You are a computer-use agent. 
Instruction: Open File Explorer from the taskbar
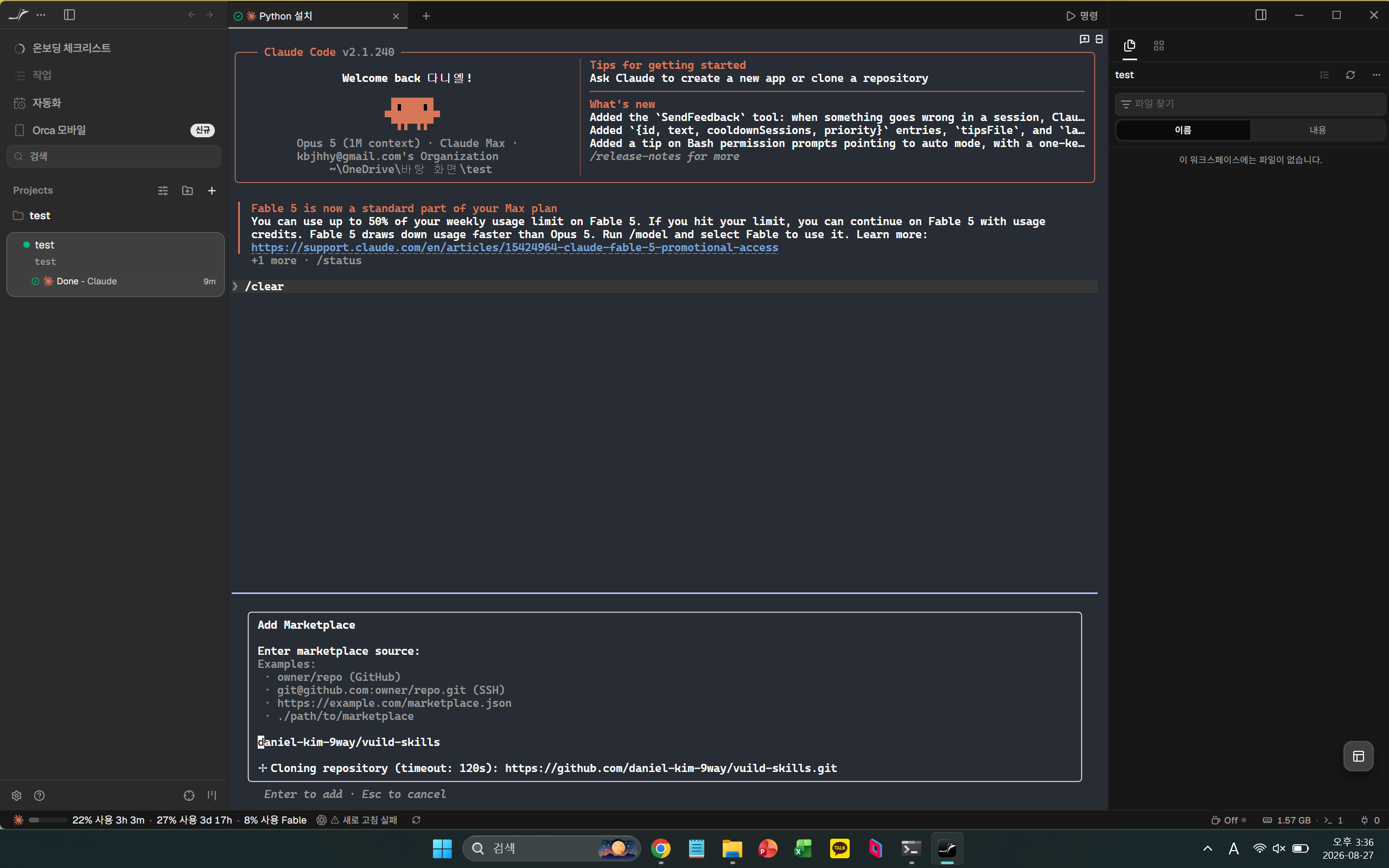[x=732, y=848]
